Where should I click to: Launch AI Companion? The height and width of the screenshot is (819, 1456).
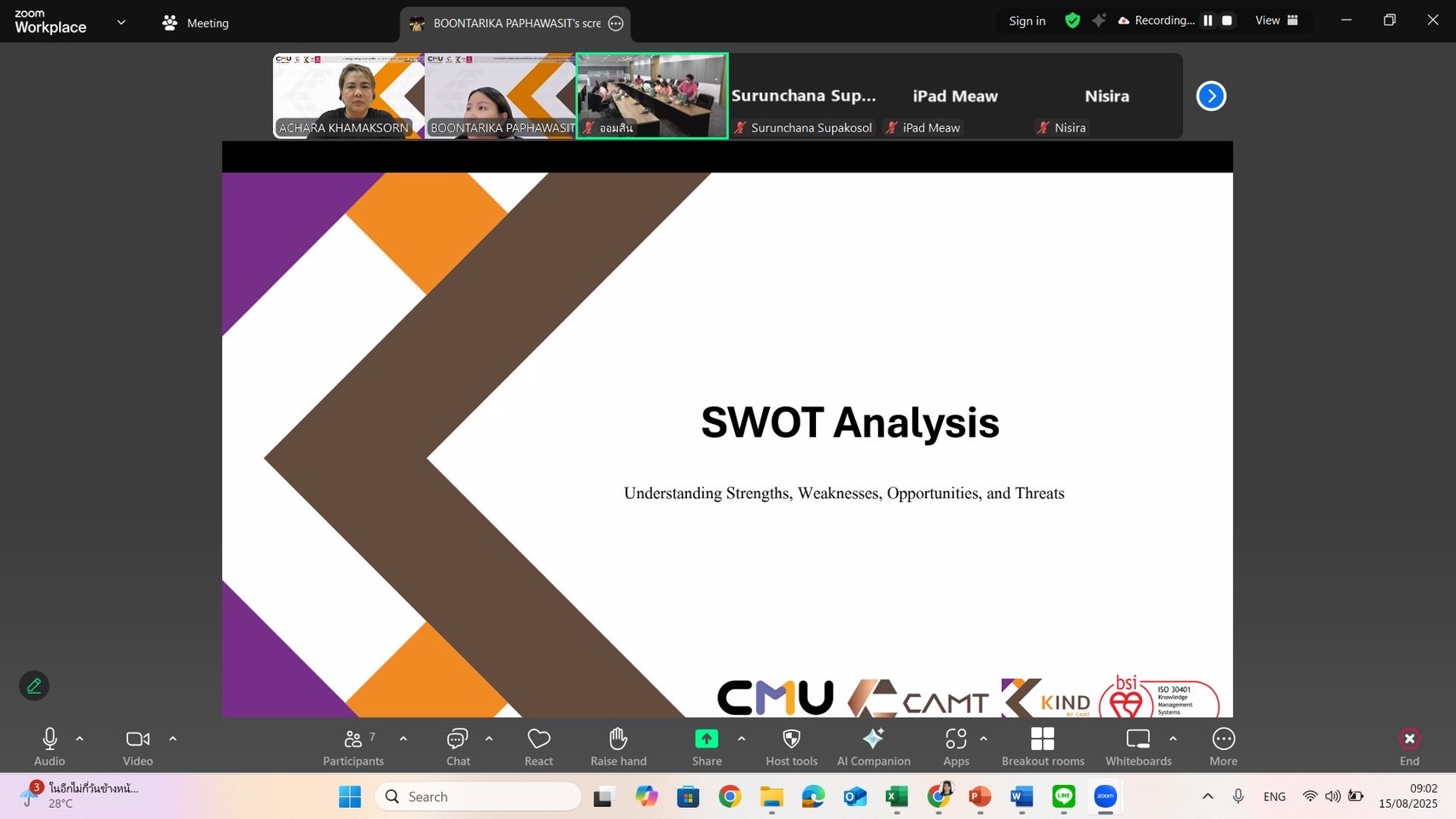(x=873, y=746)
